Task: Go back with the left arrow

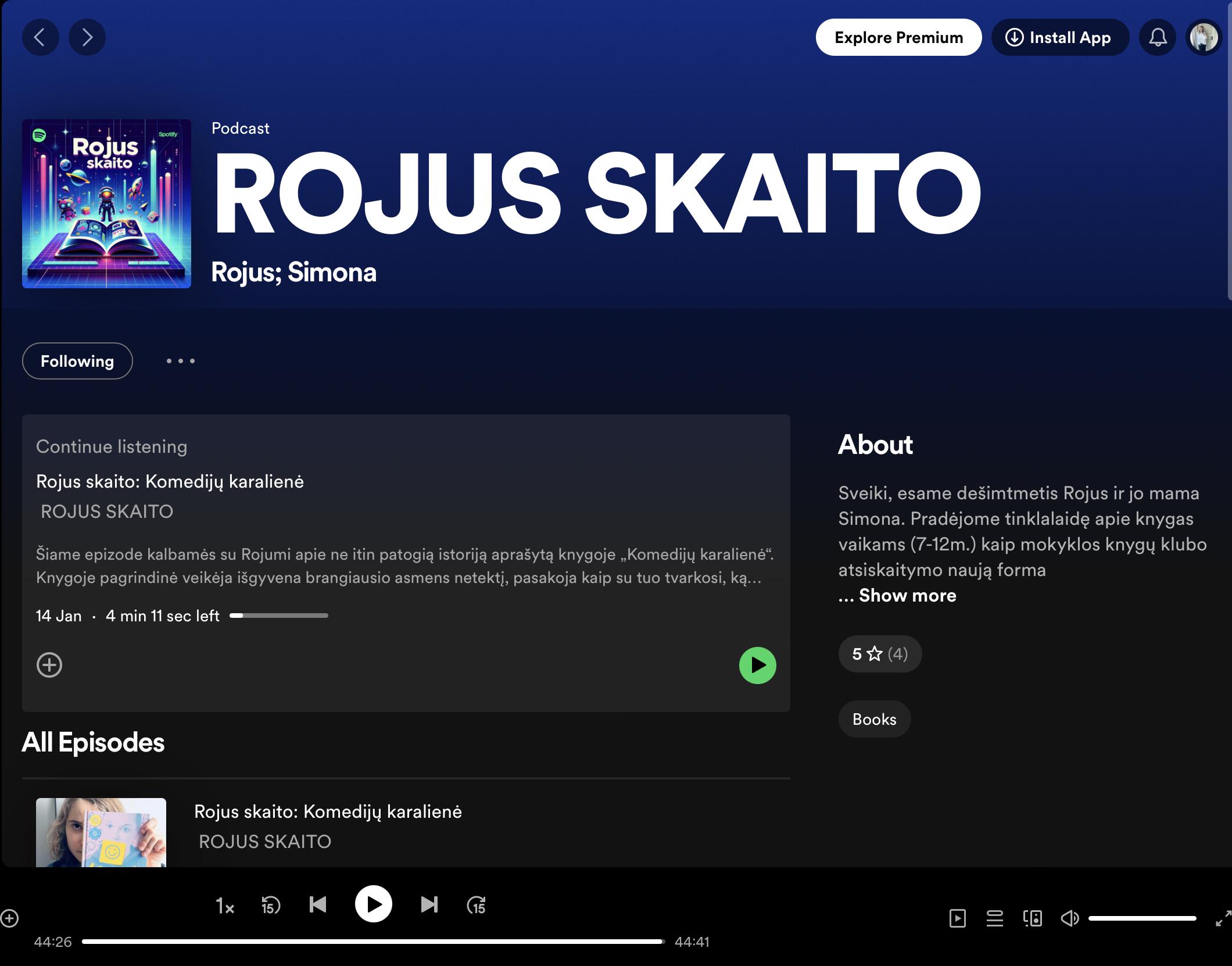Action: 40,38
